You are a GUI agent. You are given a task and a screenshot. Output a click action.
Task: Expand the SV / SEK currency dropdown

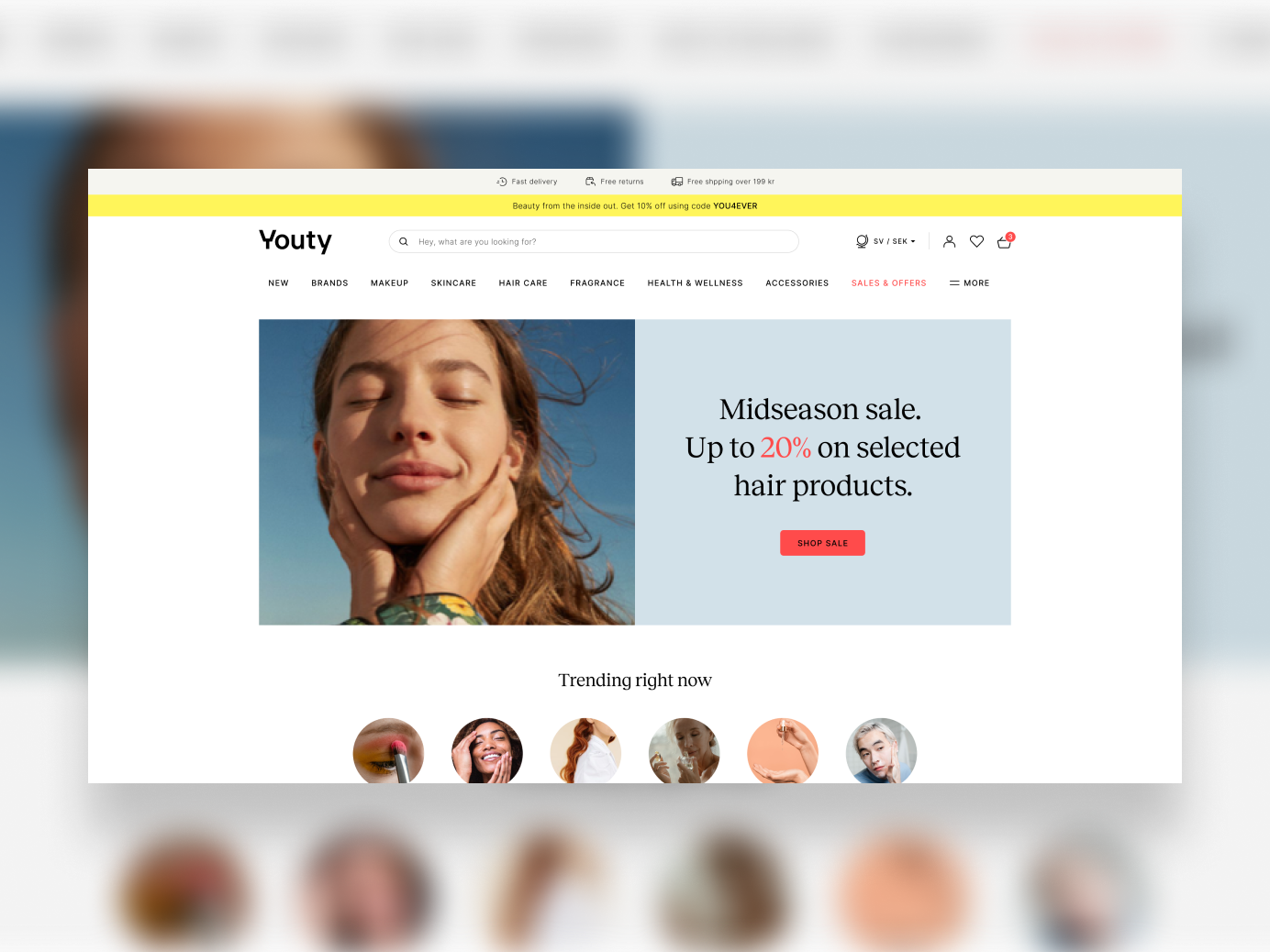[894, 241]
